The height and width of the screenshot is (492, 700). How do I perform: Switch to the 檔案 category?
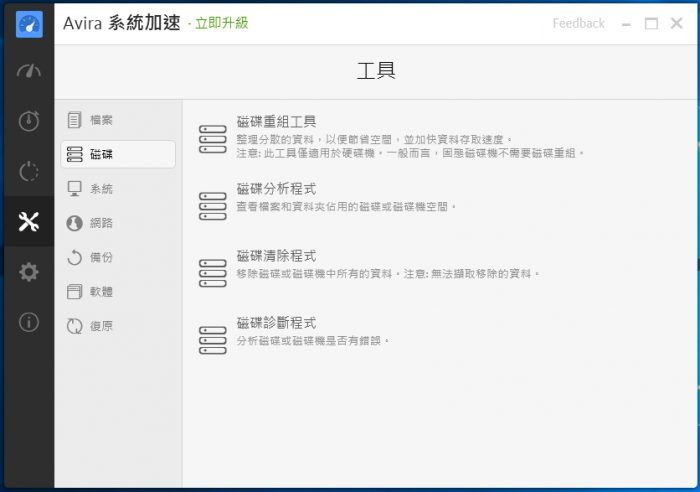(118, 120)
